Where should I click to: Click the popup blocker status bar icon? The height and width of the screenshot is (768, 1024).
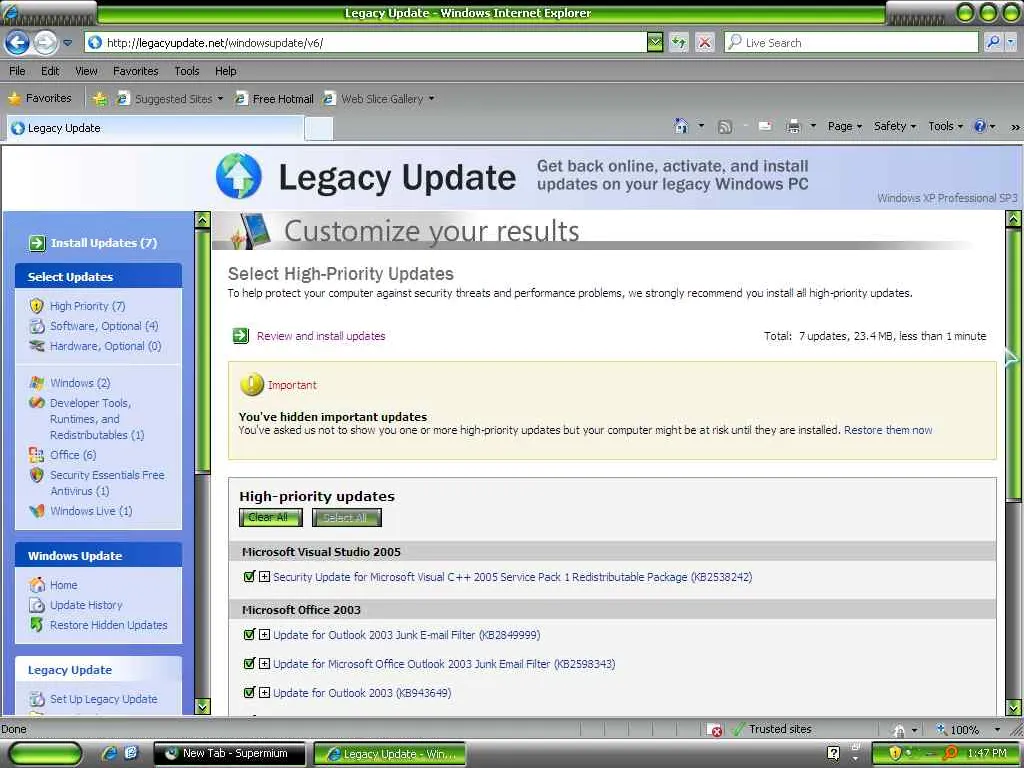point(714,729)
